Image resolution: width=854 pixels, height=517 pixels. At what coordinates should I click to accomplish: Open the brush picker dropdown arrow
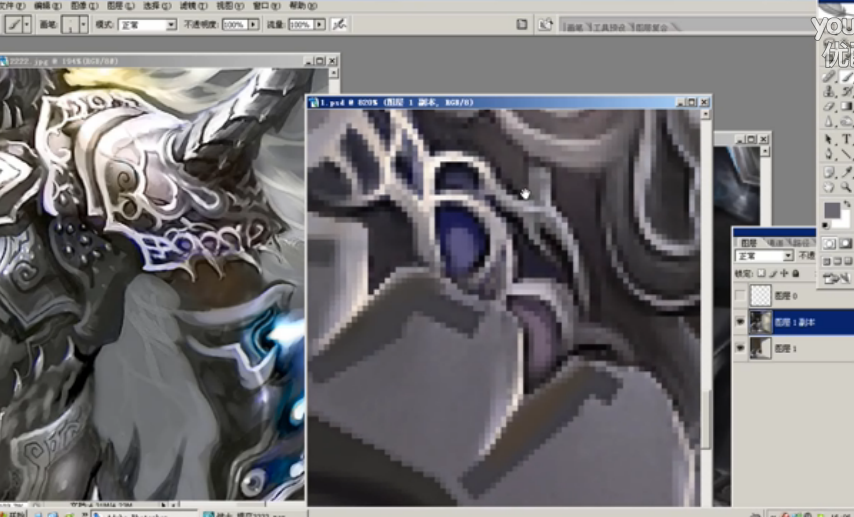click(83, 25)
